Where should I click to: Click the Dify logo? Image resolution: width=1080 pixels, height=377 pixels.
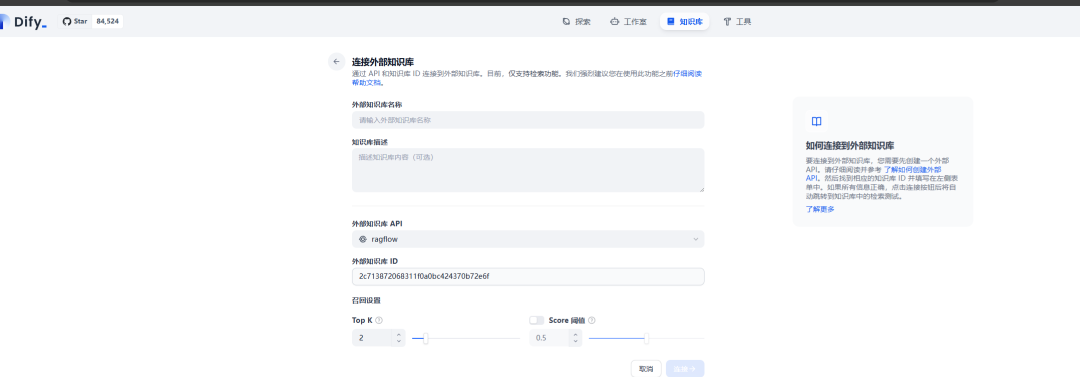(x=24, y=22)
